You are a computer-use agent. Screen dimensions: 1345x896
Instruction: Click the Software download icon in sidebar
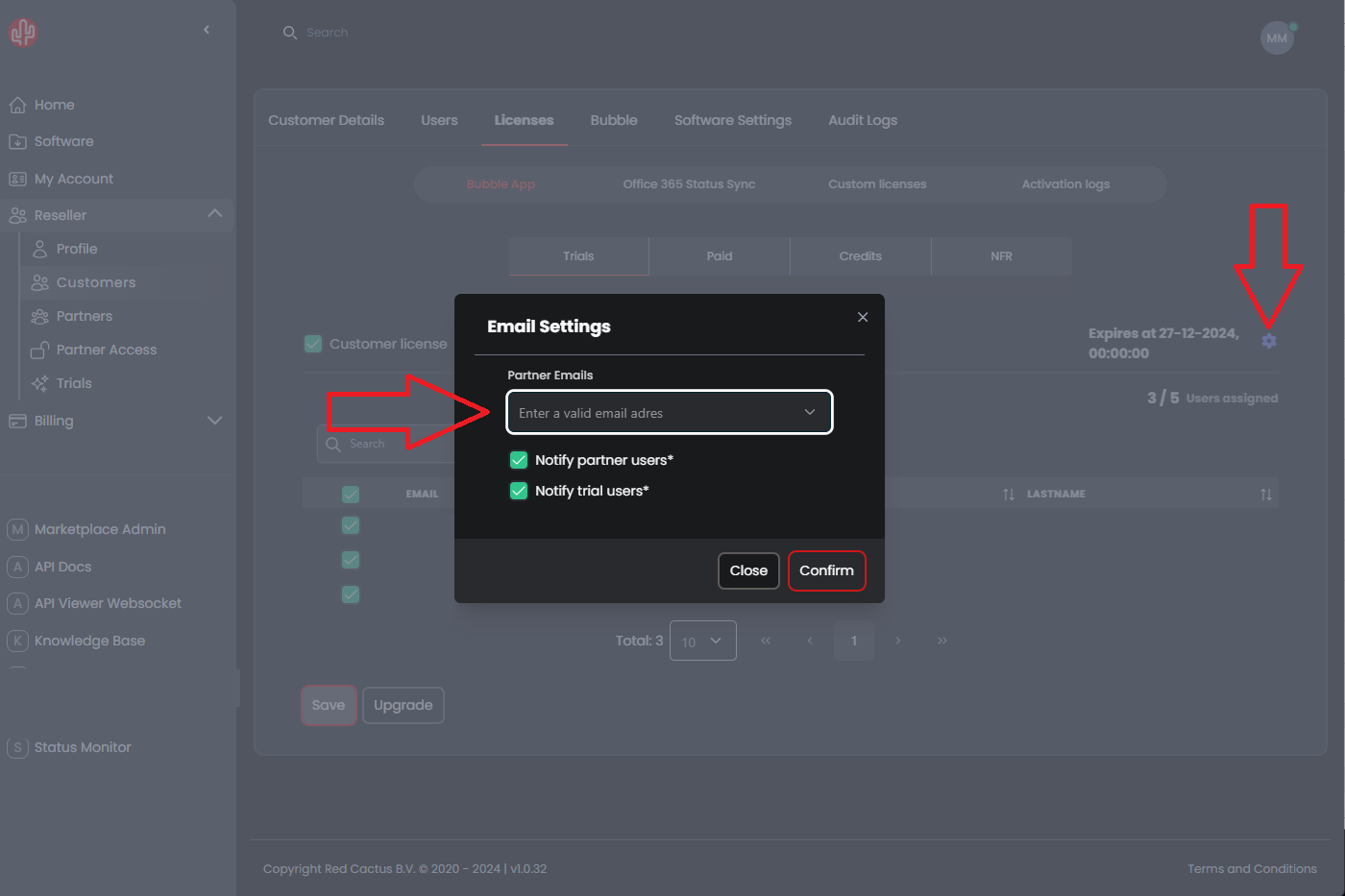pyautogui.click(x=17, y=141)
